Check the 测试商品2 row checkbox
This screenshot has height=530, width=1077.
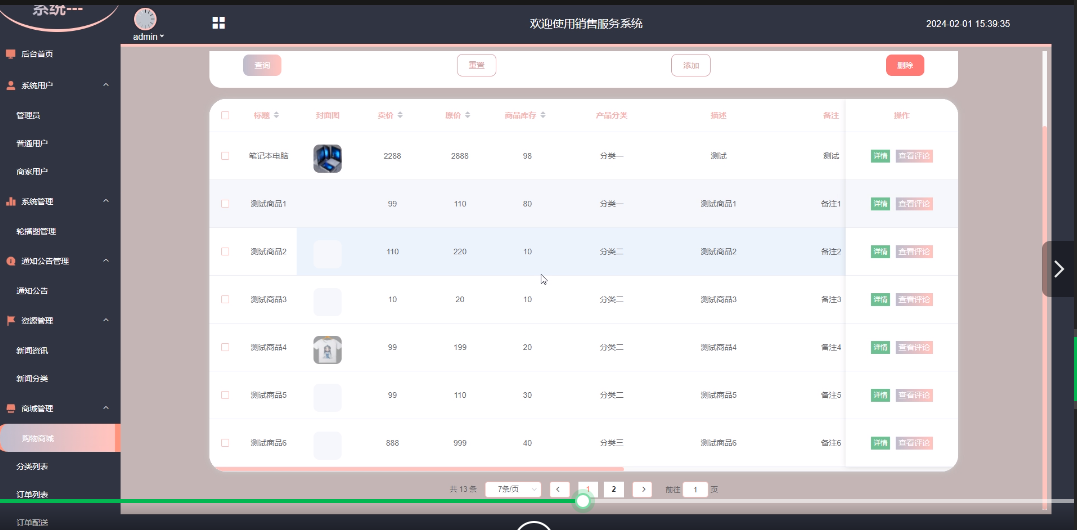(225, 252)
